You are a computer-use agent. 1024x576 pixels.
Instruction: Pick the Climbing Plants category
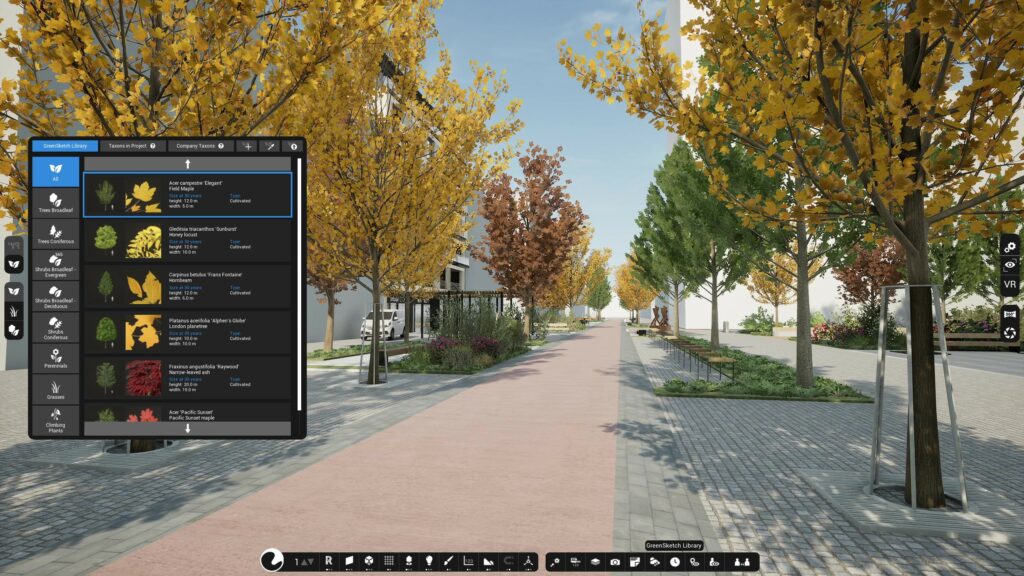coord(56,421)
